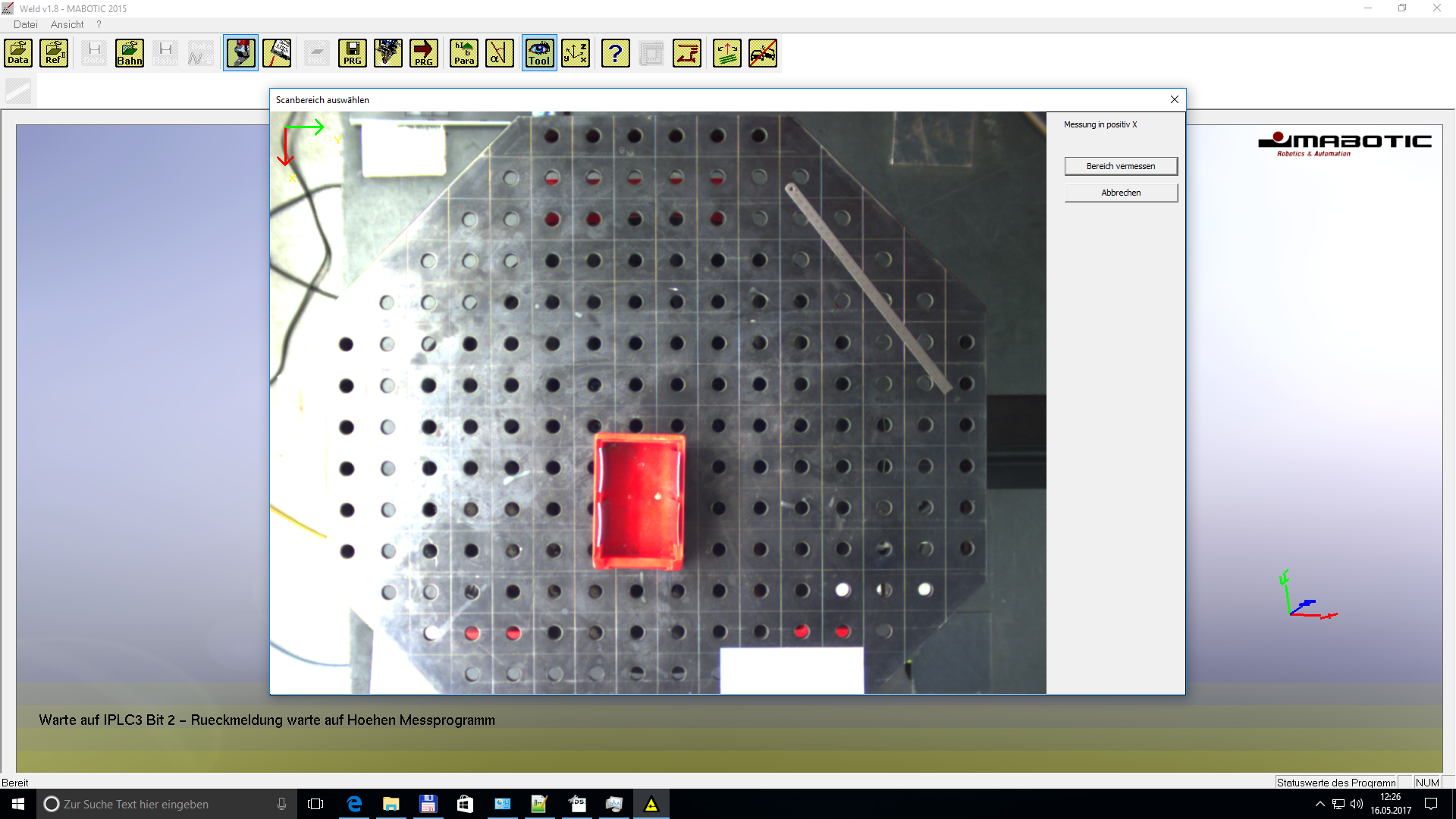This screenshot has width=1456, height=819.
Task: Click the PRG red arrow icon
Action: pos(424,53)
